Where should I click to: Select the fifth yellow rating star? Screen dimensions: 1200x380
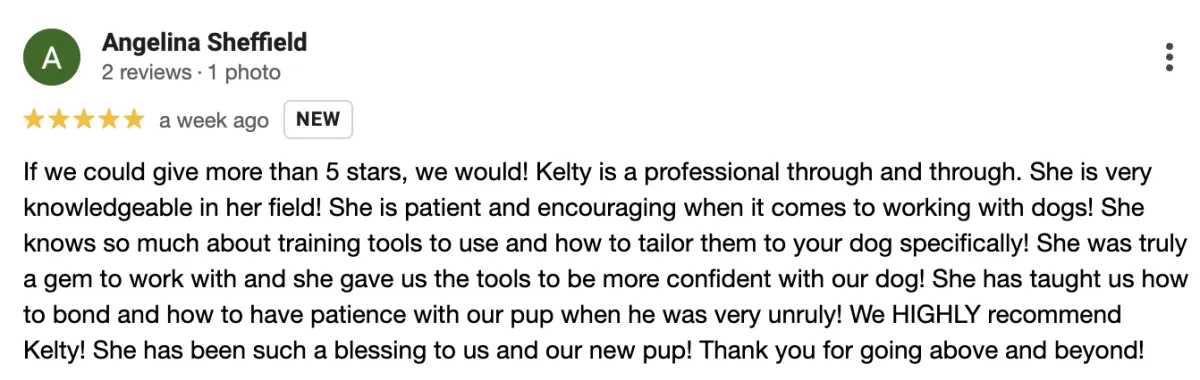pos(134,120)
